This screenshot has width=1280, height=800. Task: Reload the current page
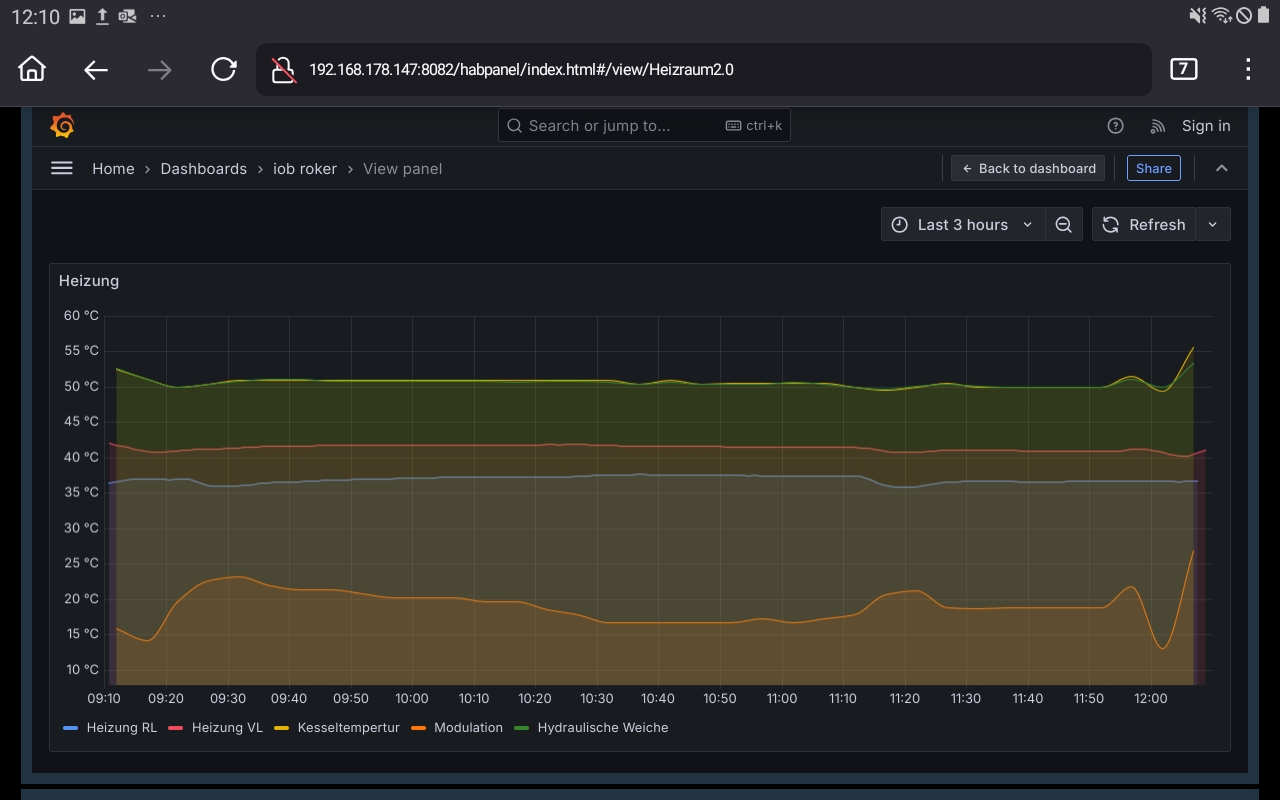coord(223,69)
